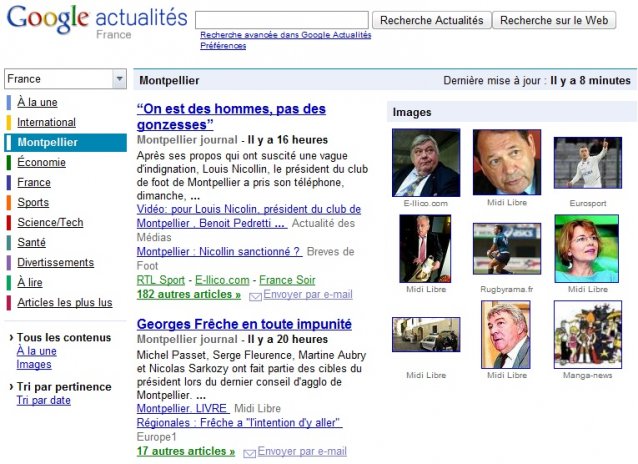638x464 pixels.
Task: Select Sports sidebar section
Action: click(x=33, y=202)
